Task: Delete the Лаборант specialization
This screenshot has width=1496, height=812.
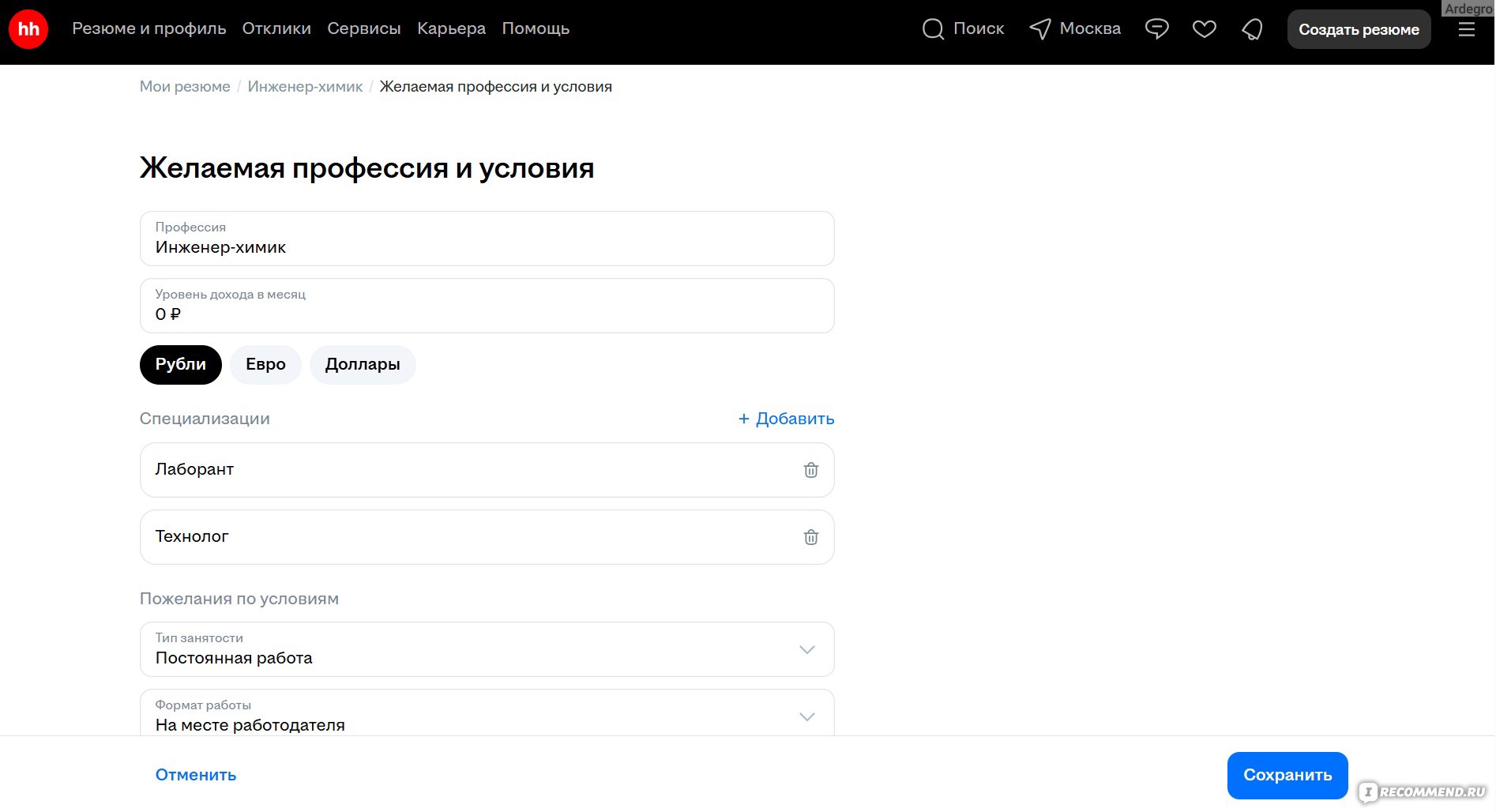Action: (810, 470)
